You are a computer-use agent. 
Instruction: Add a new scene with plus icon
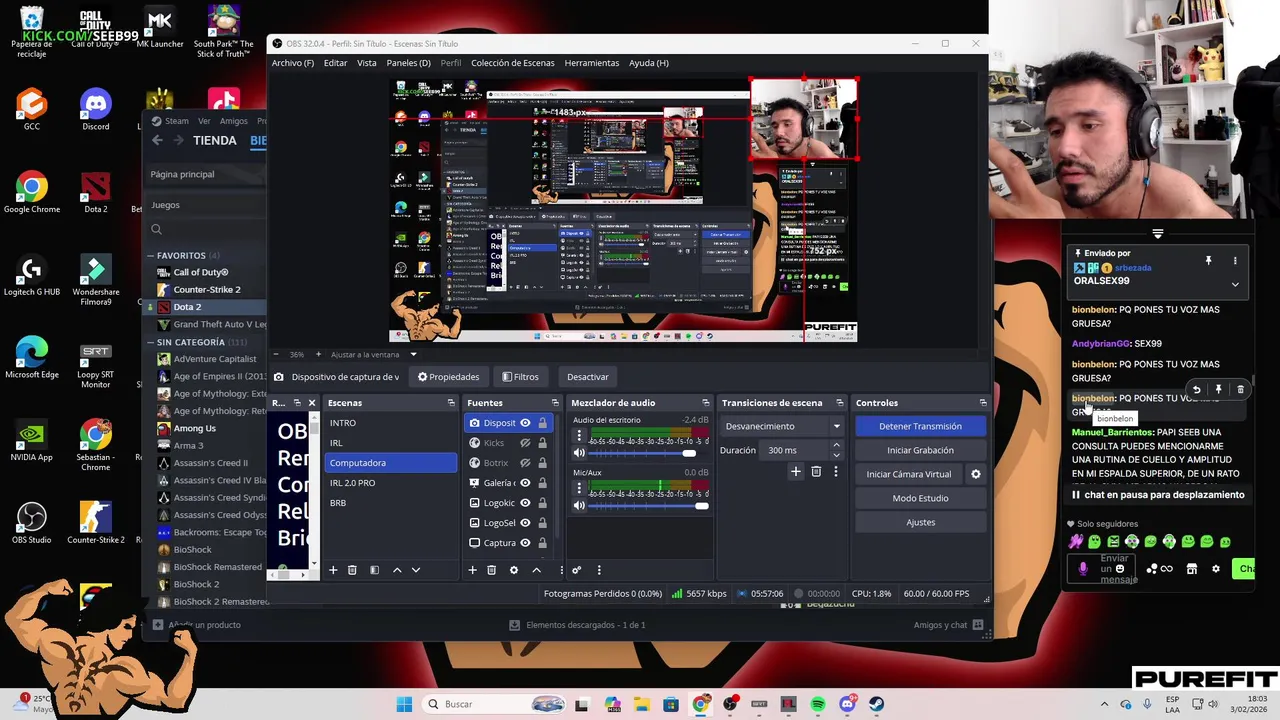coord(333,570)
